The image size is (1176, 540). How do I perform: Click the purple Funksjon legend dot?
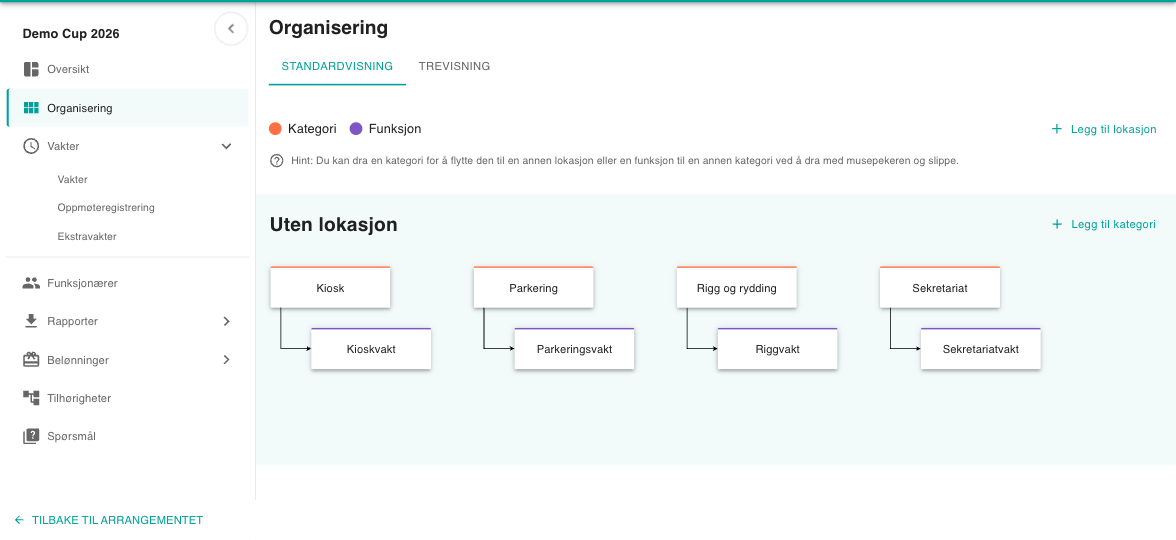click(x=356, y=129)
